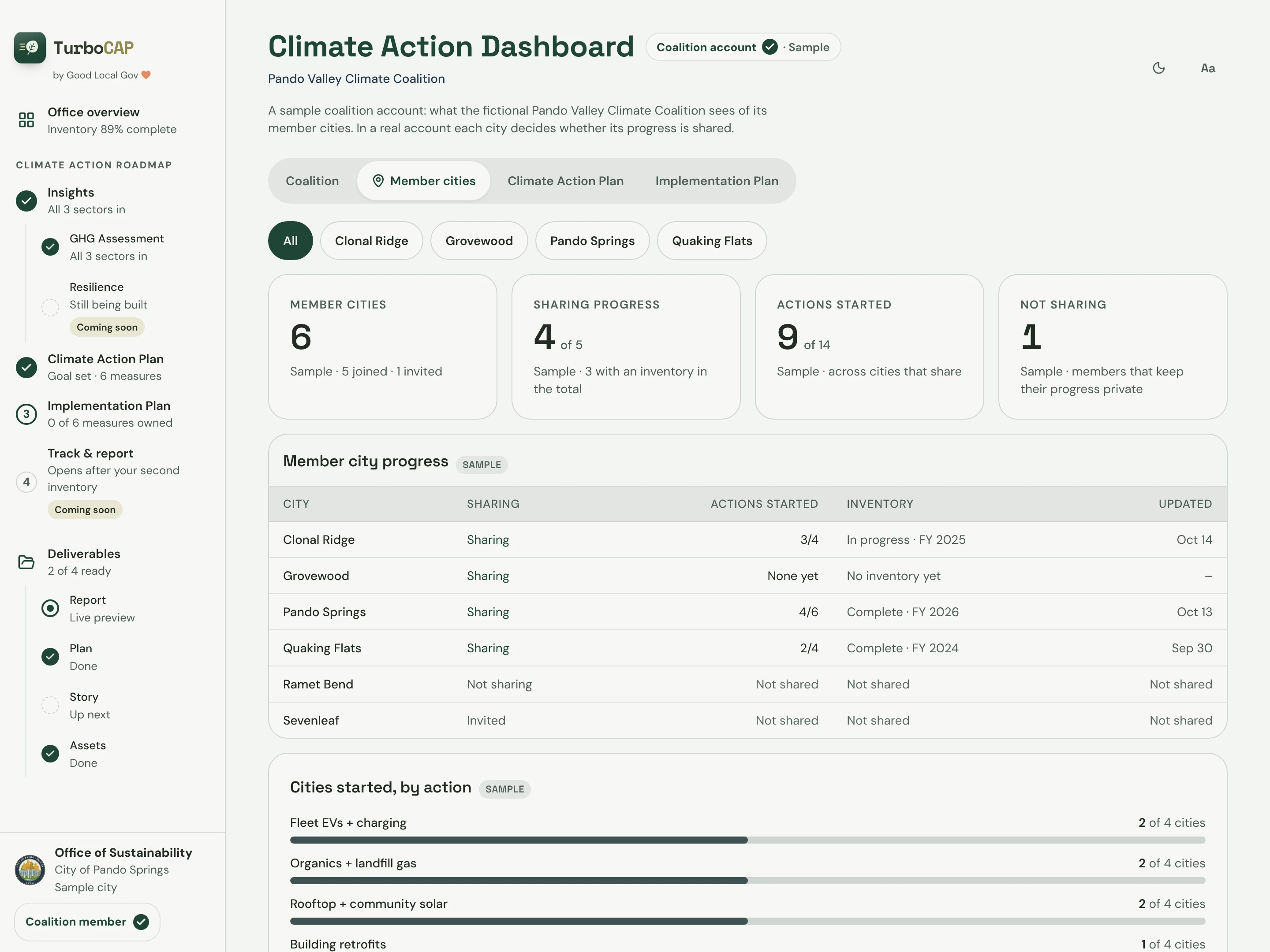The width and height of the screenshot is (1270, 952).
Task: Click the Sevenleaf city name
Action: 310,720
